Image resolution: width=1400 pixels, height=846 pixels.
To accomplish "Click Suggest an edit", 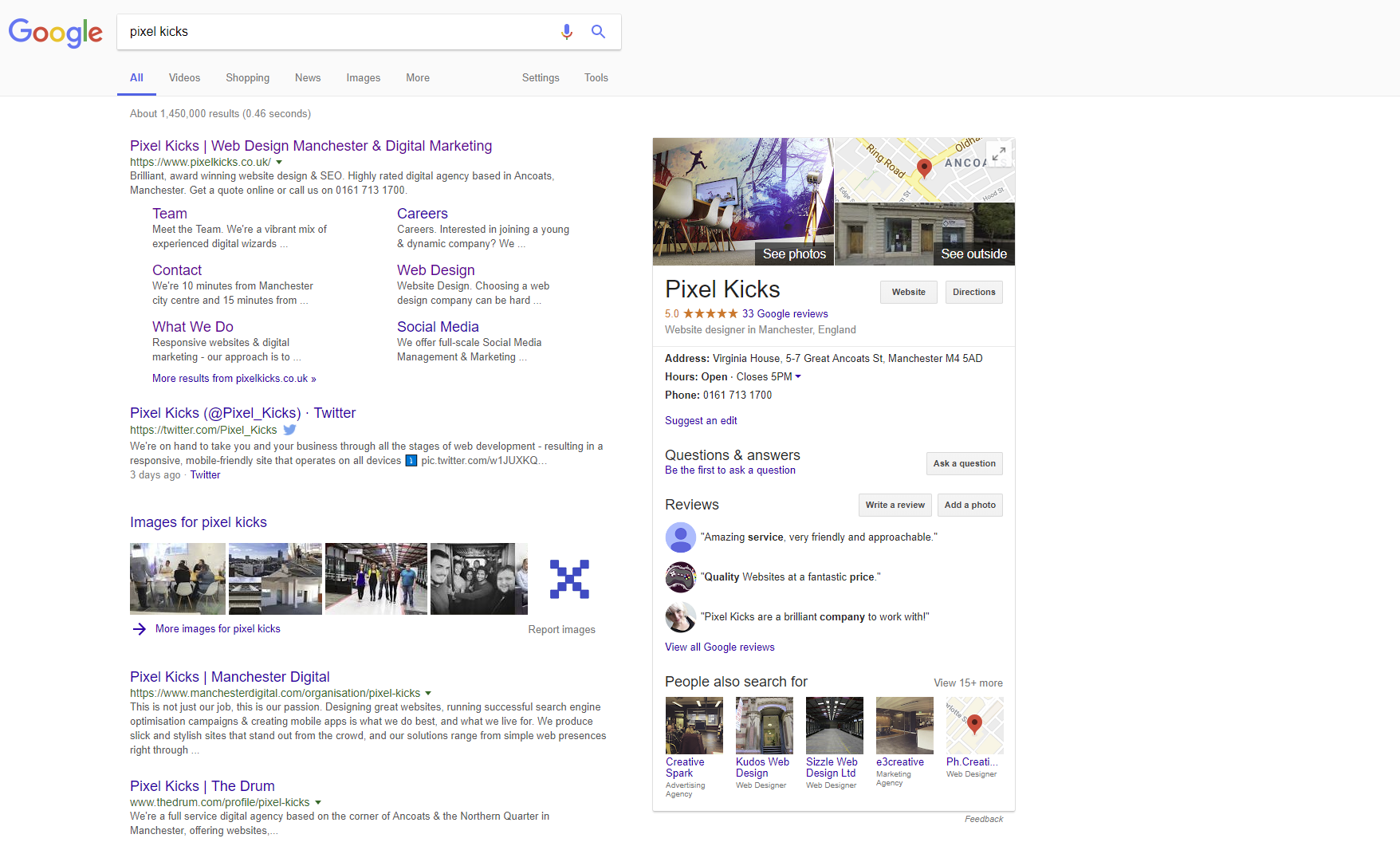I will tap(701, 421).
